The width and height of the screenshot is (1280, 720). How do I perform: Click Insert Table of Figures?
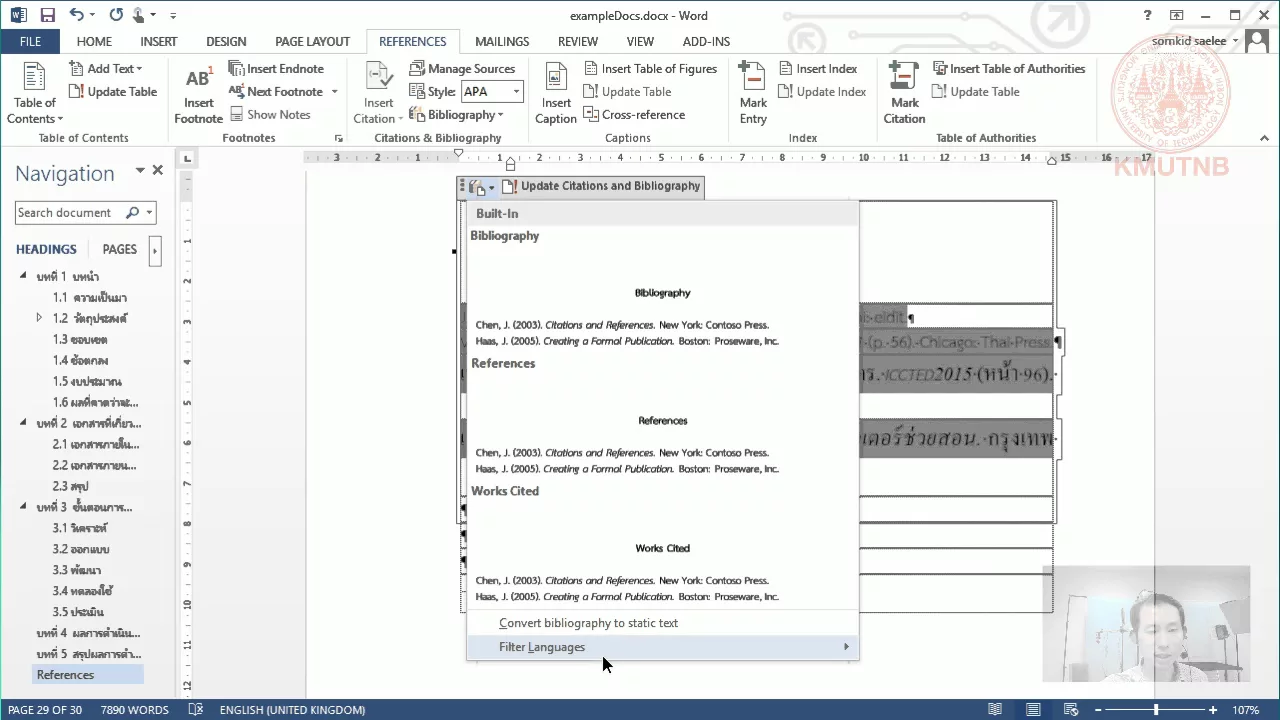pos(650,69)
